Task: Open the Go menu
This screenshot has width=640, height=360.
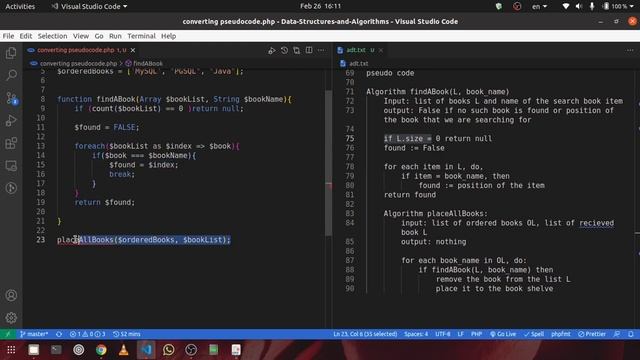Action: [99, 36]
